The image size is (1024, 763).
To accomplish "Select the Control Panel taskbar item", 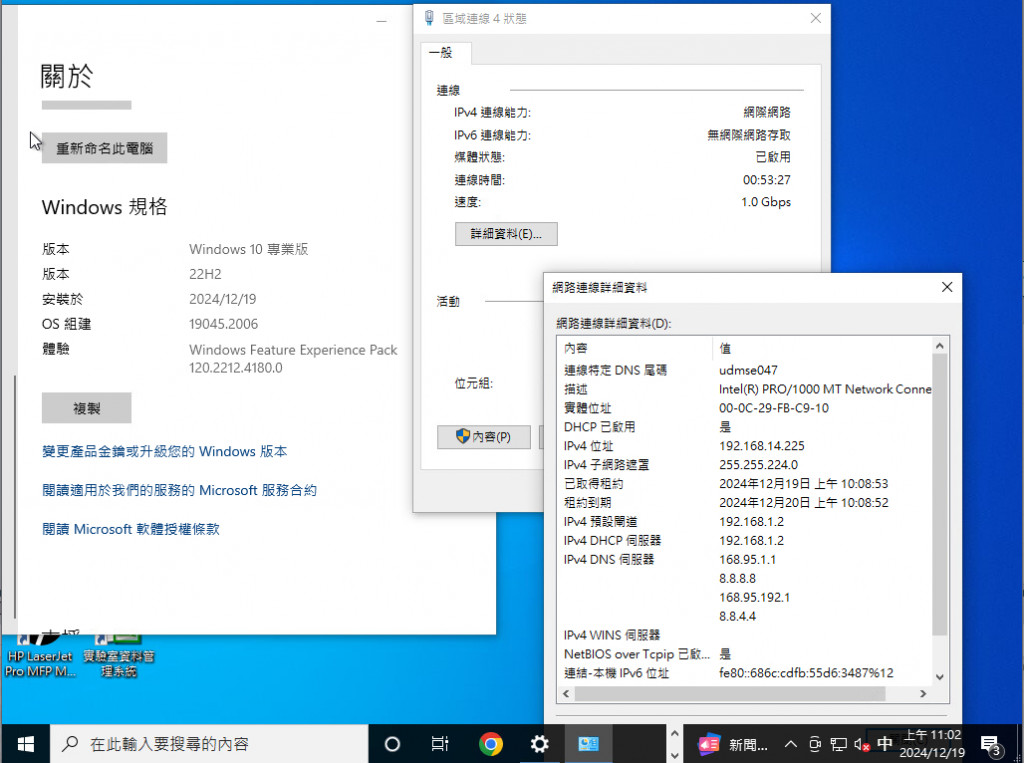I will pos(588,743).
